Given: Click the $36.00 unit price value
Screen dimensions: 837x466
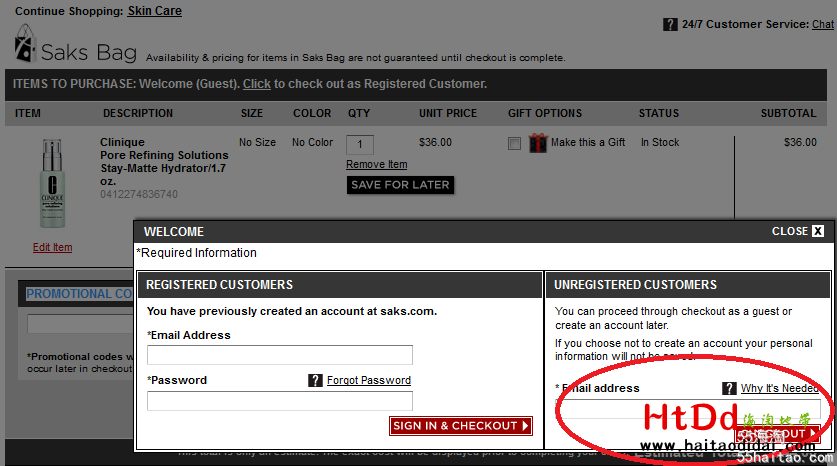Looking at the screenshot, I should point(435,143).
